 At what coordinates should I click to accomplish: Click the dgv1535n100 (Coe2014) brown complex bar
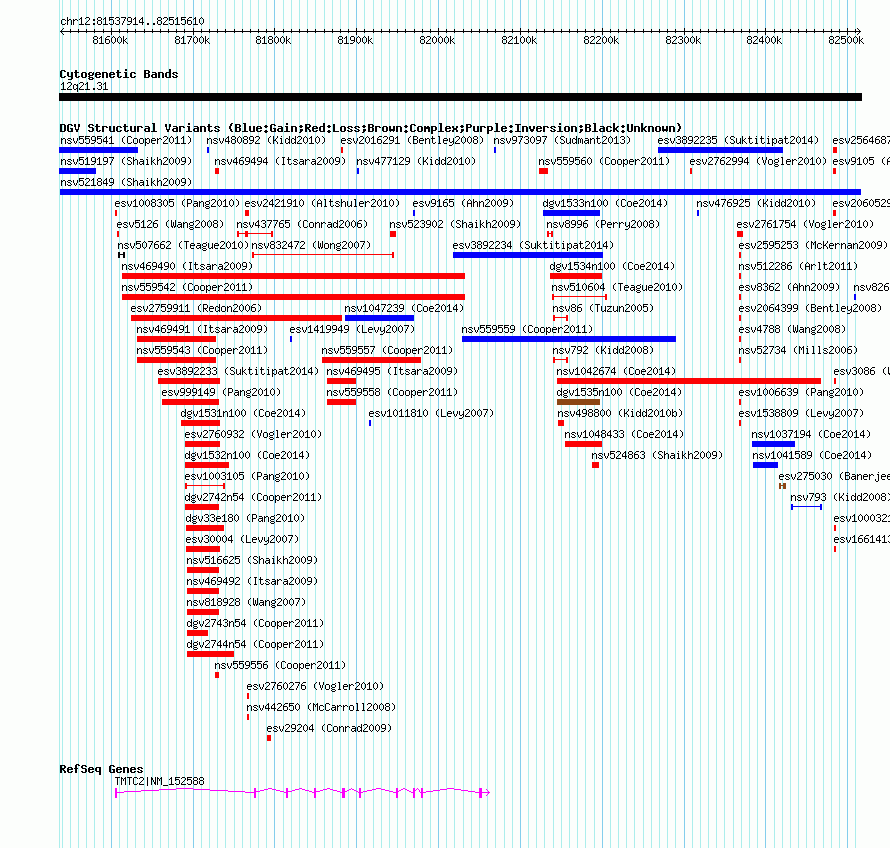click(x=578, y=402)
